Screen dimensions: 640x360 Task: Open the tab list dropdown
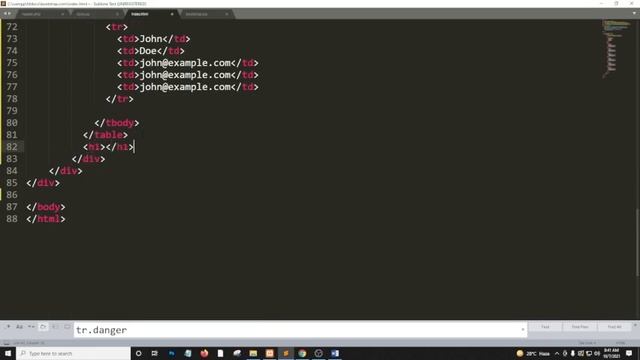(x=634, y=13)
